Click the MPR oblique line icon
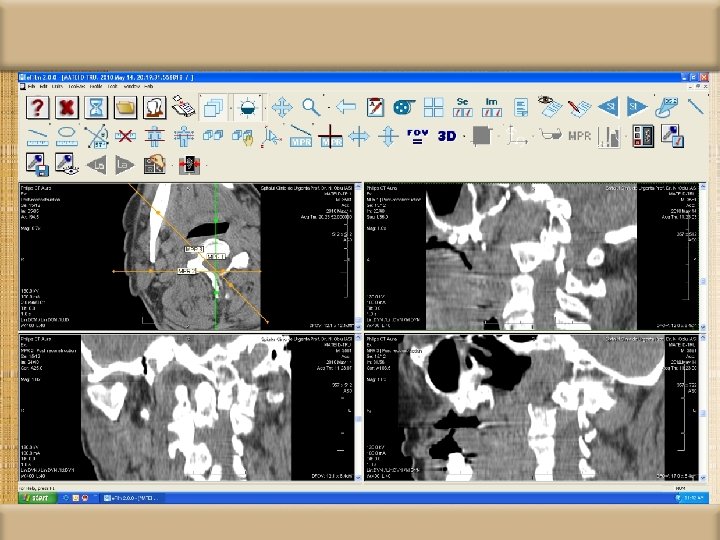This screenshot has height=540, width=720. coord(301,136)
